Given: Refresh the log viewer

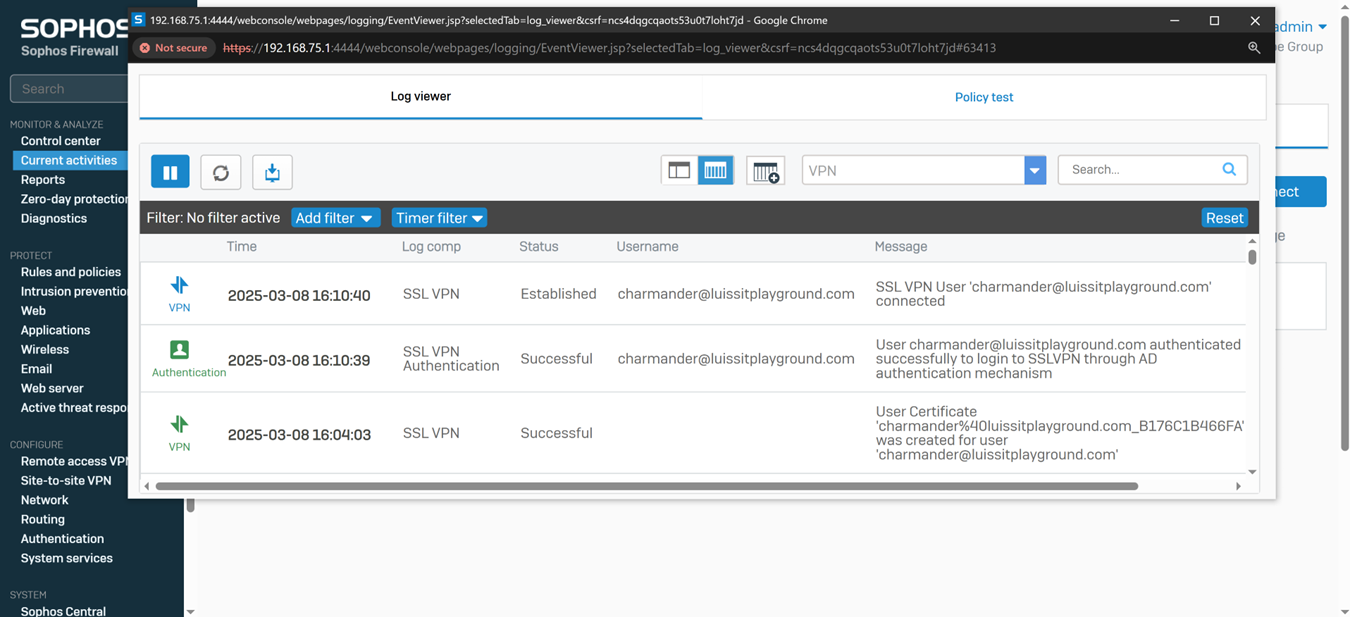Looking at the screenshot, I should [221, 172].
